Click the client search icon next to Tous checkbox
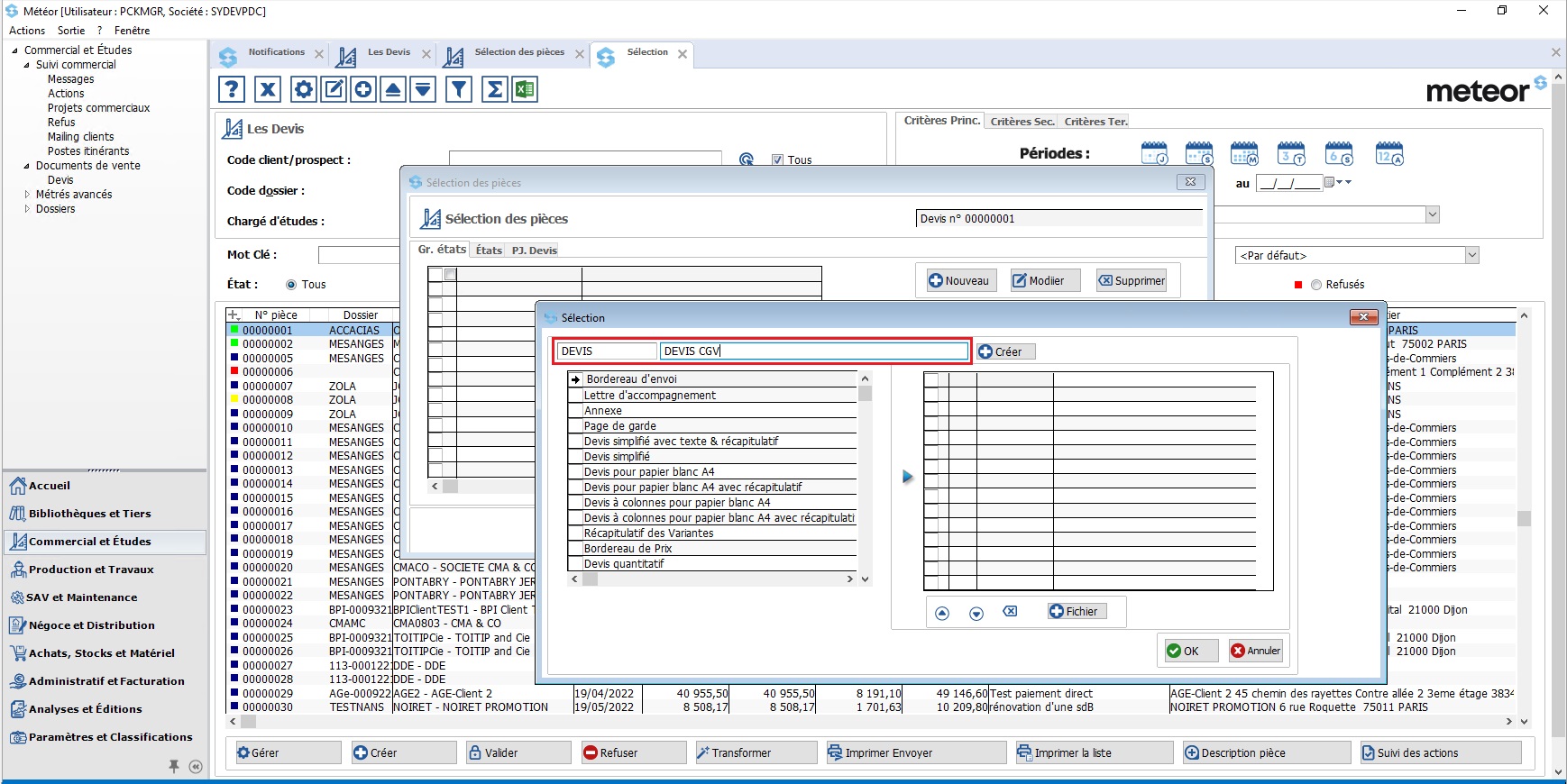Viewport: 1567px width, 784px height. [x=747, y=160]
